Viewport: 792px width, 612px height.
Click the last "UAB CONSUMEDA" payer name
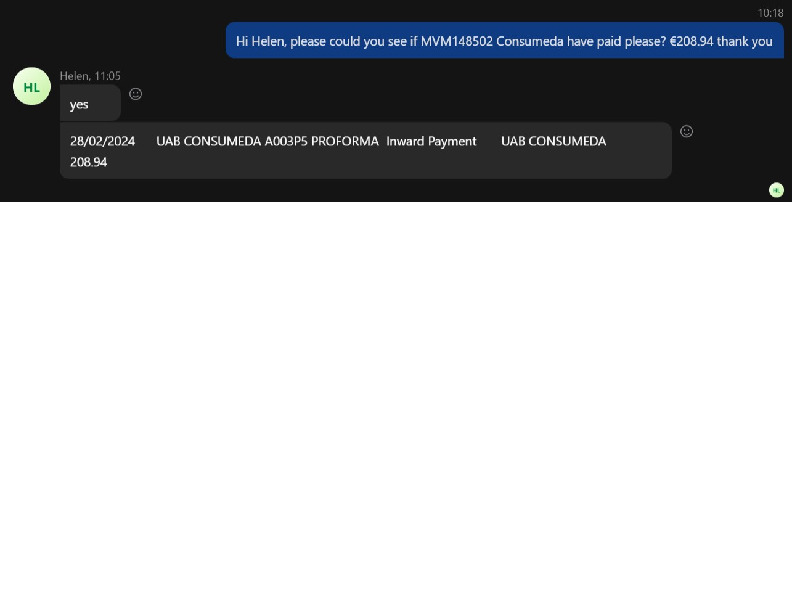[553, 141]
